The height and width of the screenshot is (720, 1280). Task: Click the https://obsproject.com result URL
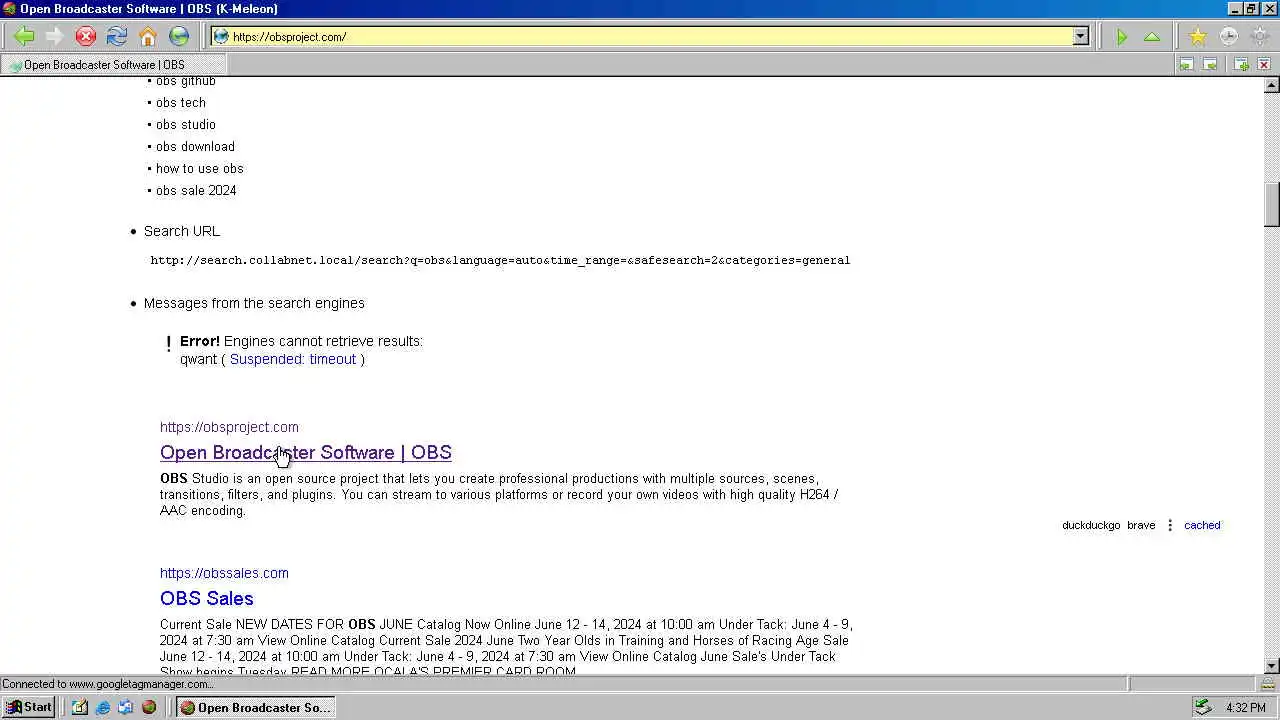pyautogui.click(x=229, y=427)
